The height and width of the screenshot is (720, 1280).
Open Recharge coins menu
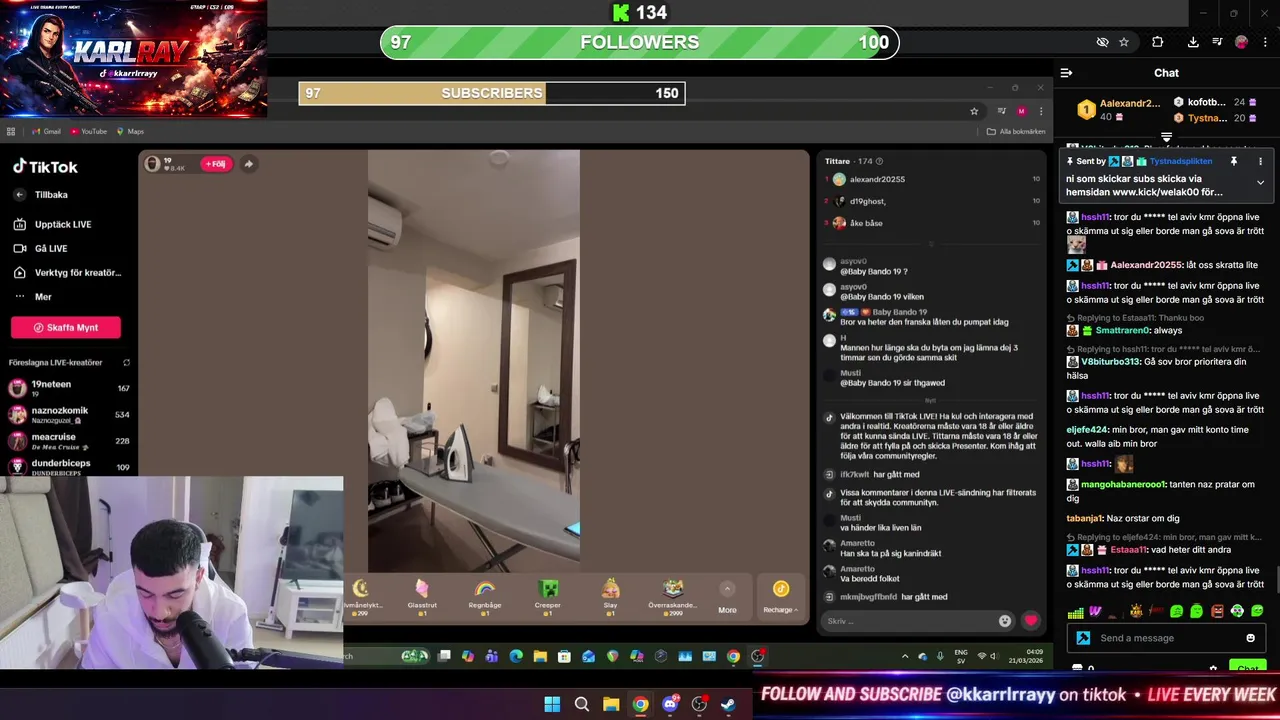pyautogui.click(x=780, y=597)
